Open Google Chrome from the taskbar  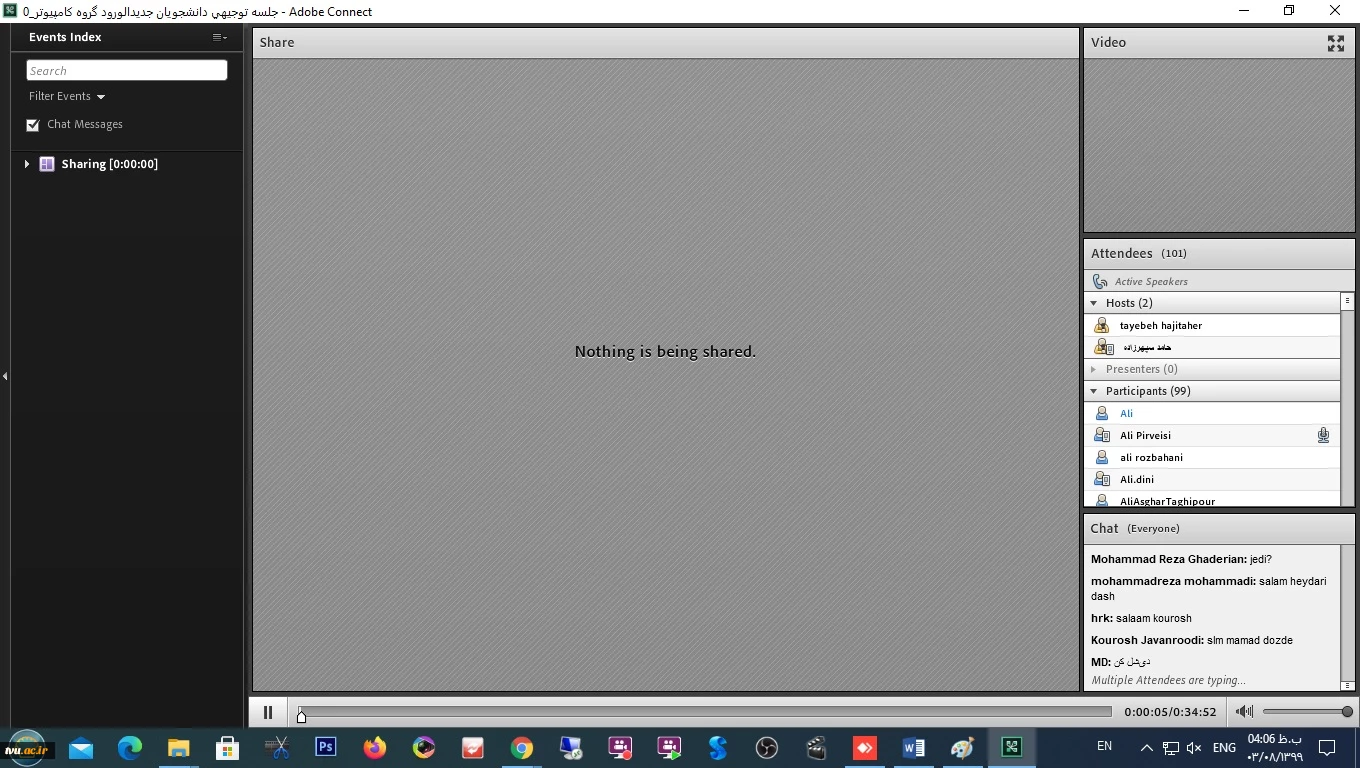[x=521, y=747]
